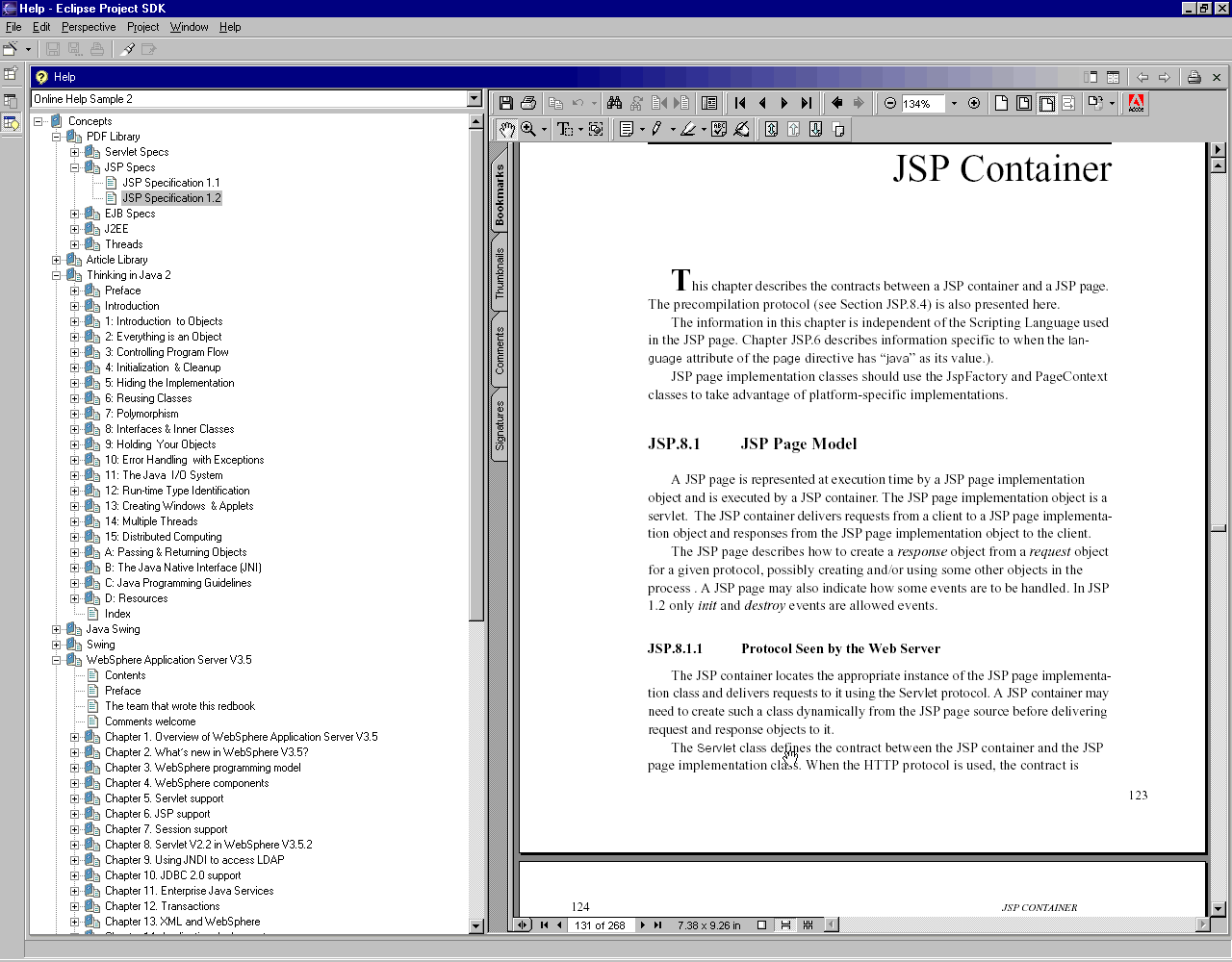Click the Save a Copy icon in Acrobat toolbar
The image size is (1232, 962).
tap(506, 103)
